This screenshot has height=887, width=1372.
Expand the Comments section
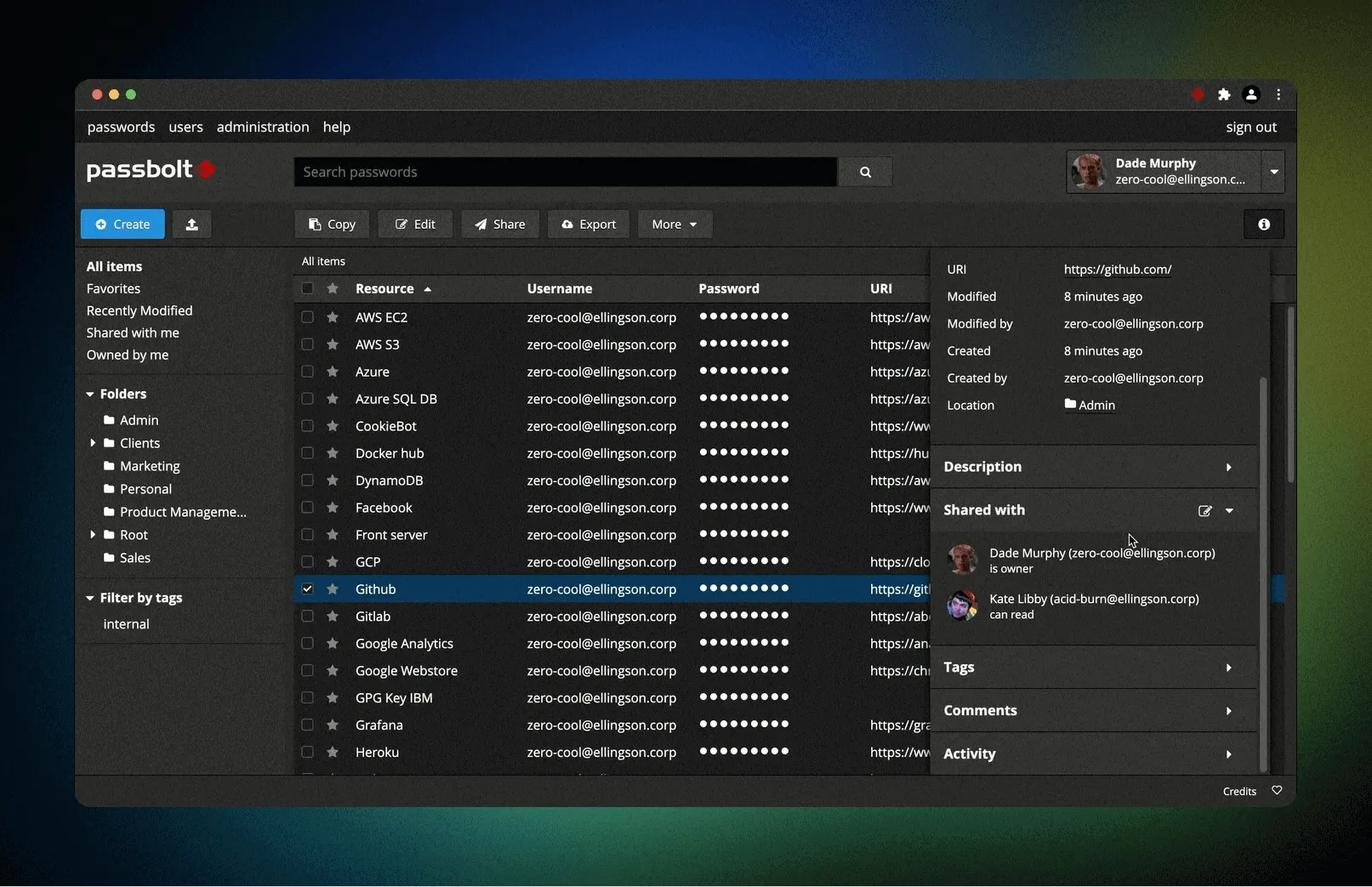(x=1228, y=712)
